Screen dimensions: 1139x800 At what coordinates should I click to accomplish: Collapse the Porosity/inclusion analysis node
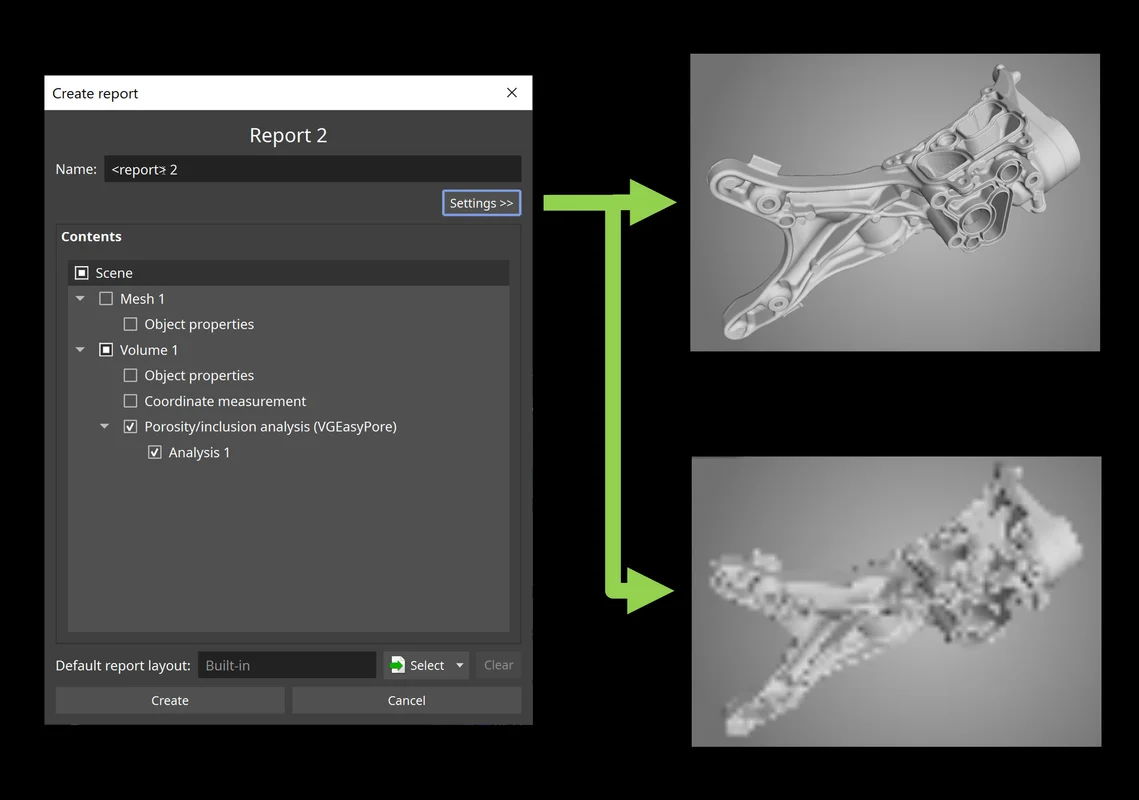click(x=105, y=427)
